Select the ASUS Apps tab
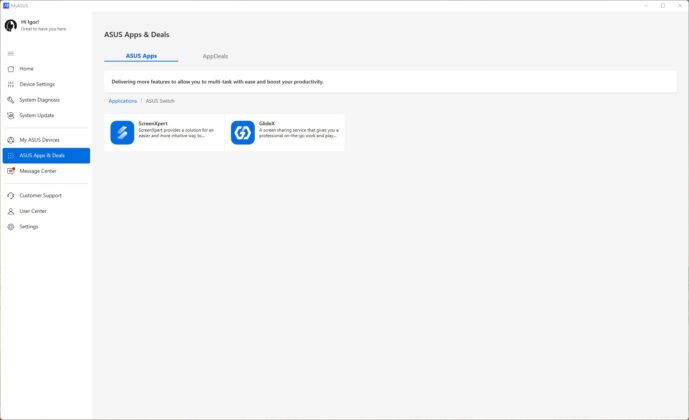The image size is (689, 420). pyautogui.click(x=141, y=56)
